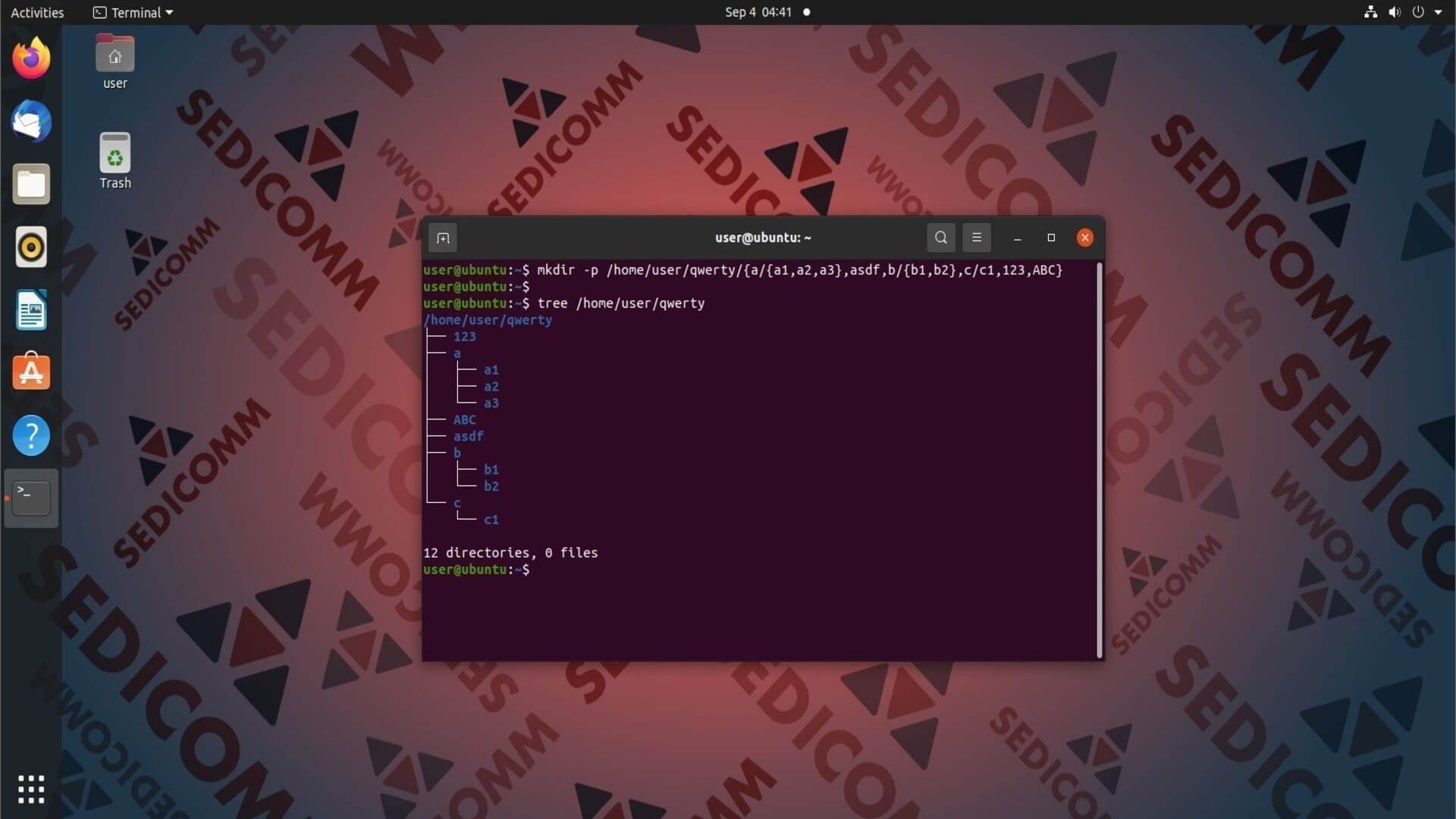Click the terminal title 'user@ubuntu: ~'
The width and height of the screenshot is (1456, 819).
tap(763, 238)
